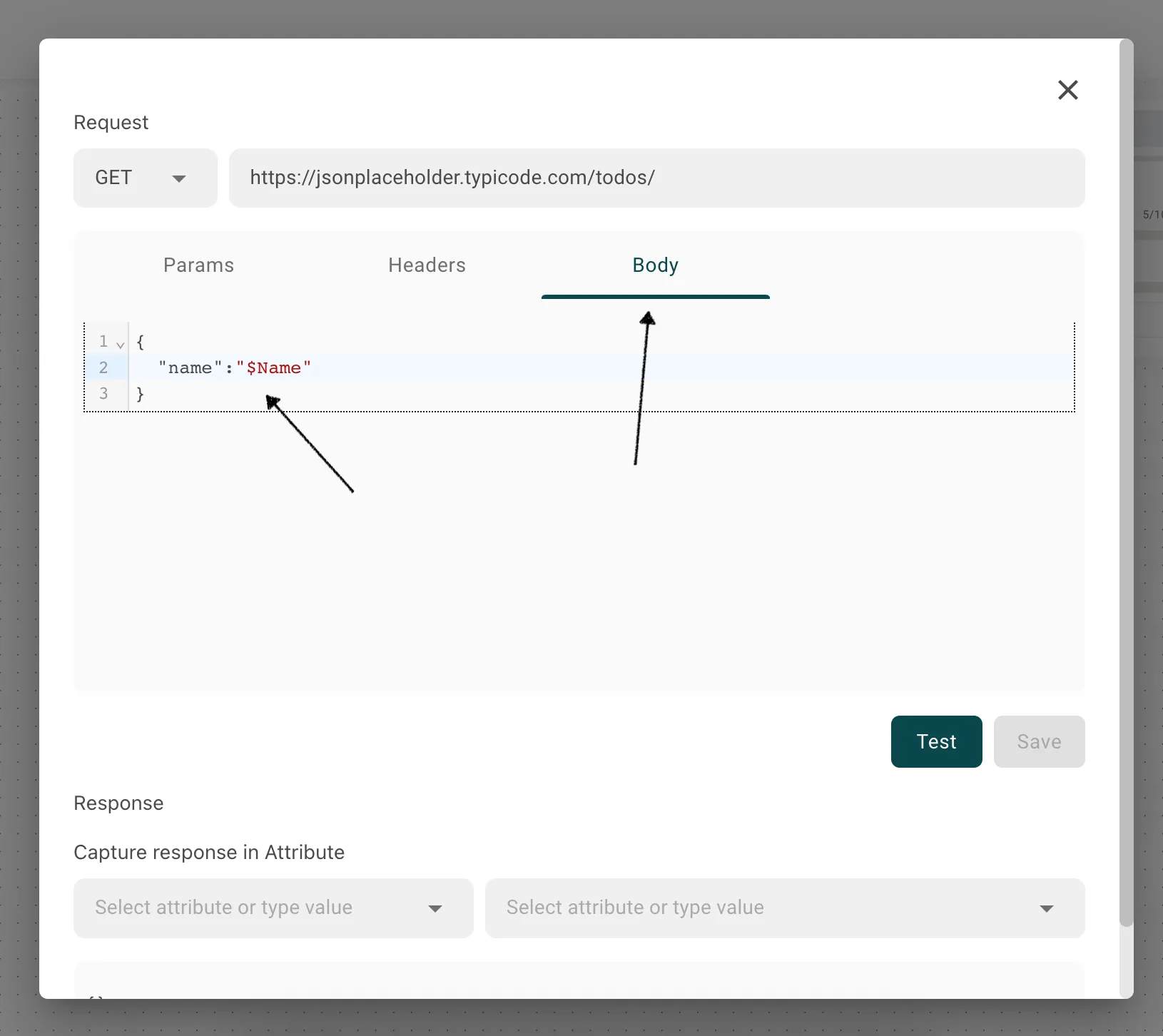Switch to the Params tab
The width and height of the screenshot is (1163, 1036).
[x=198, y=265]
